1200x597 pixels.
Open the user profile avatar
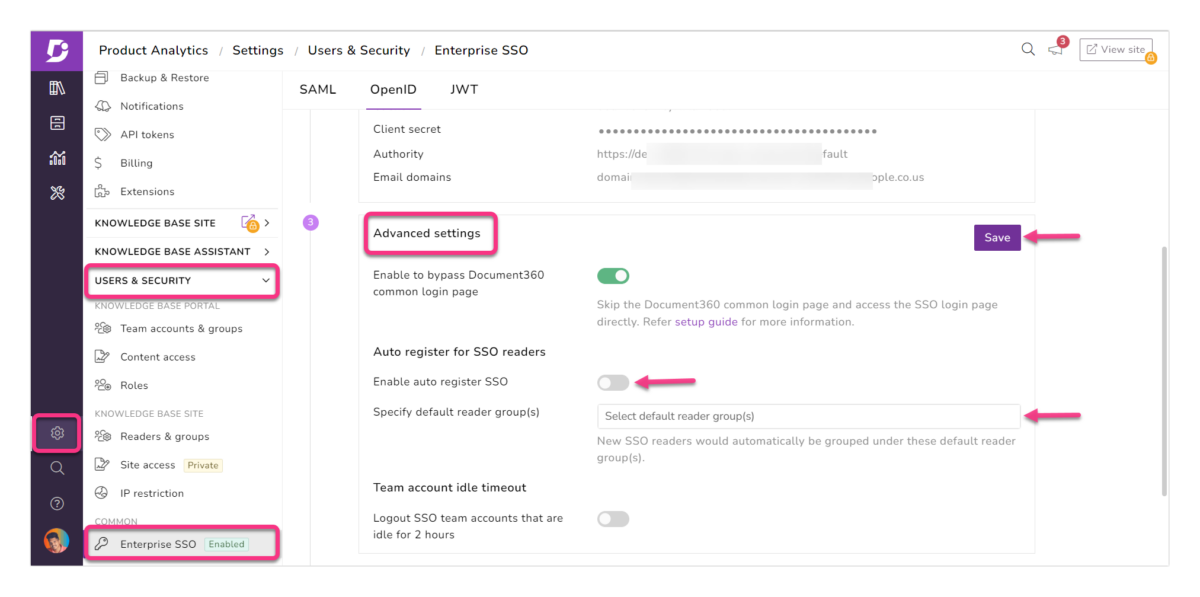(57, 541)
